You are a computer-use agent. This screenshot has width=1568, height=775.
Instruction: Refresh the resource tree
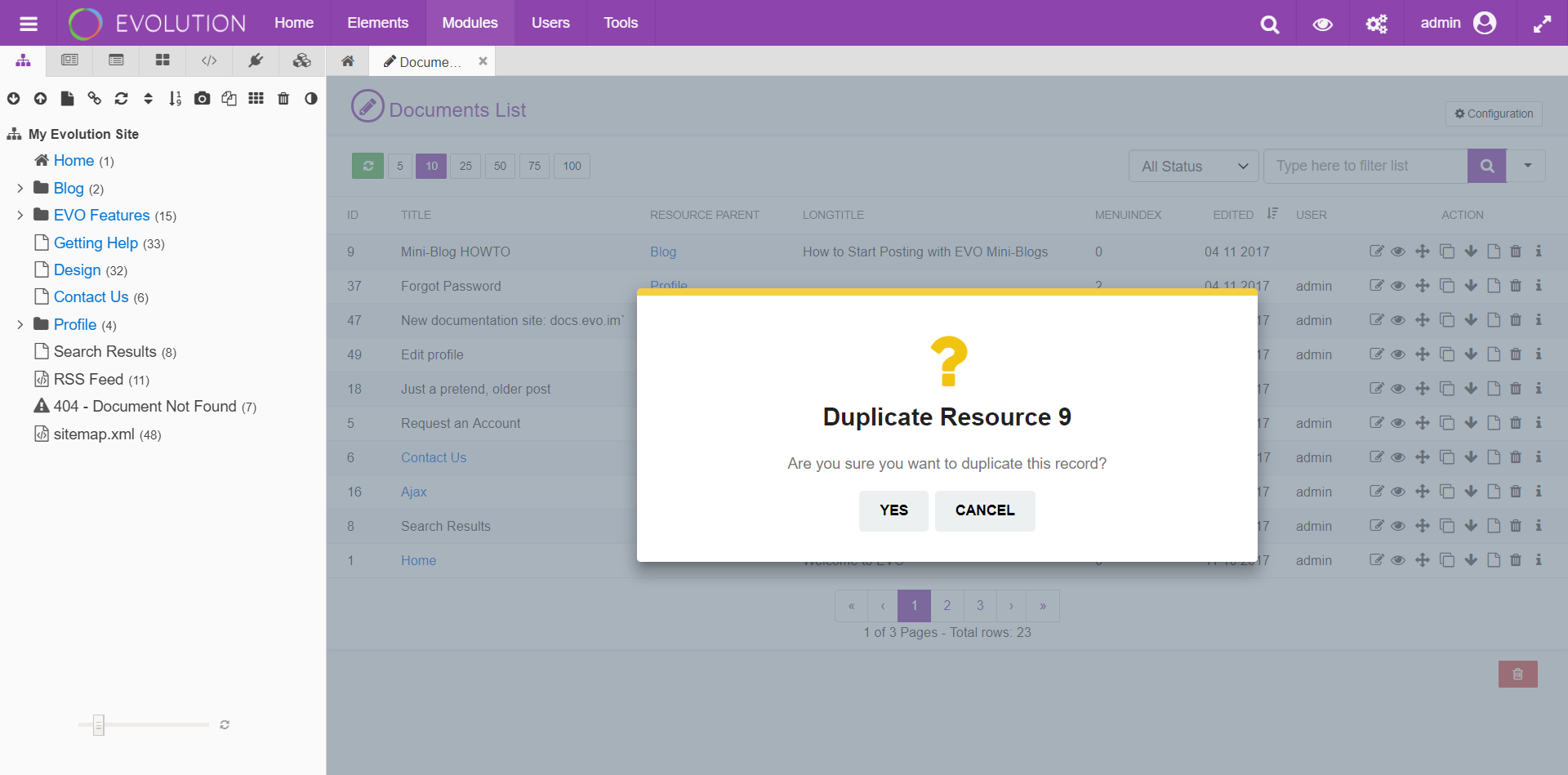pyautogui.click(x=121, y=98)
